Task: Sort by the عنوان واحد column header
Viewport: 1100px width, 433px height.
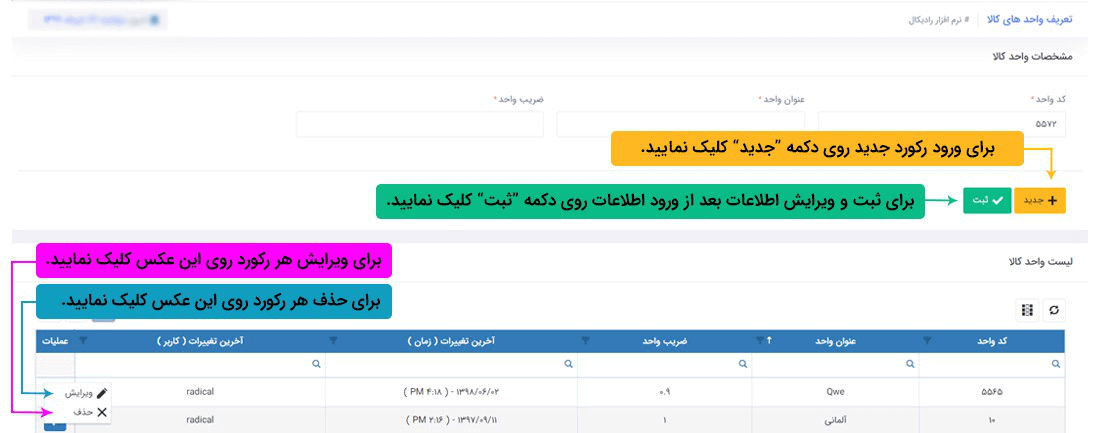Action: point(835,340)
